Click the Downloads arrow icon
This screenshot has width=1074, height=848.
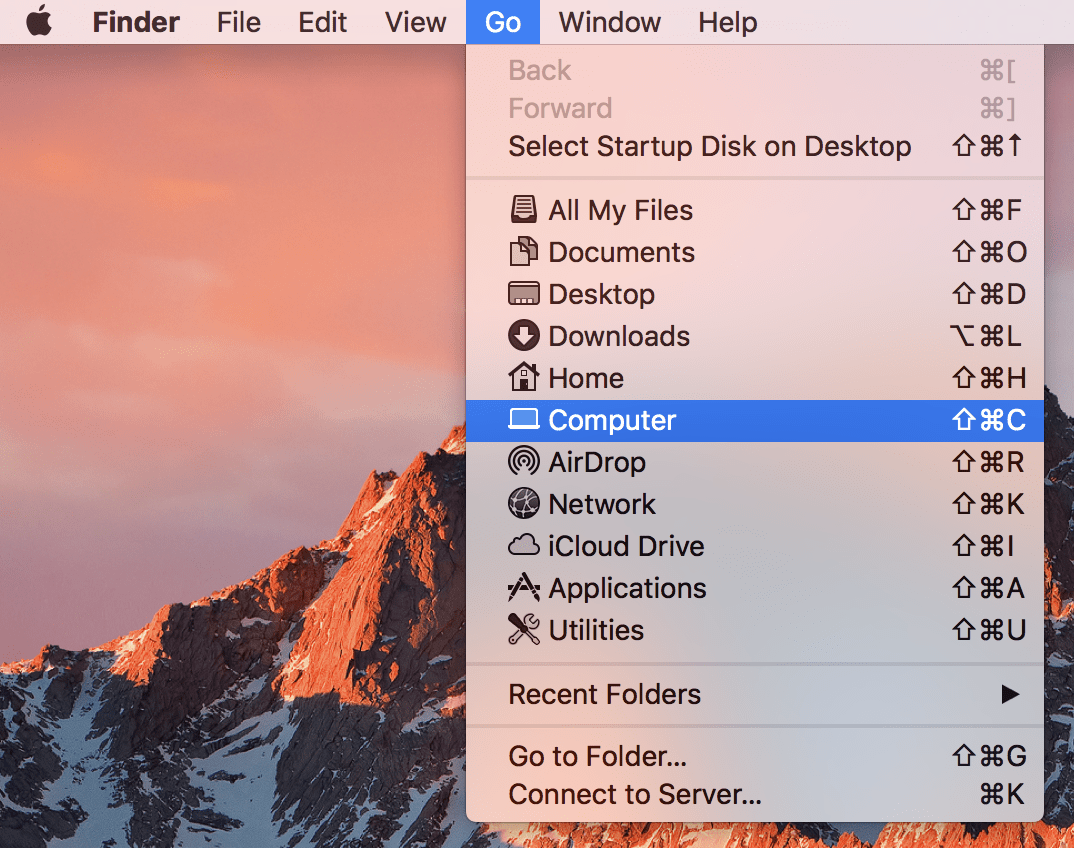524,336
